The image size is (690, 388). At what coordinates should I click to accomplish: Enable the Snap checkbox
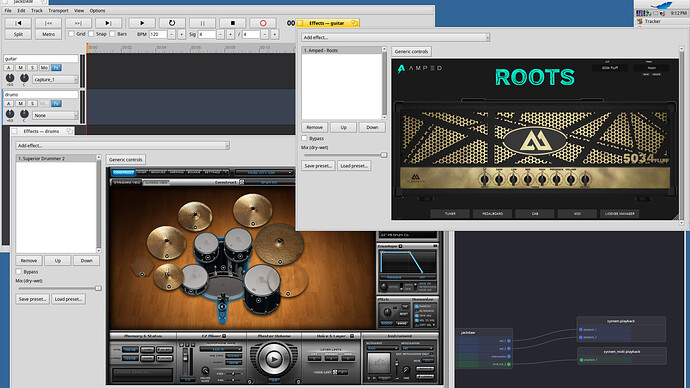[91, 34]
